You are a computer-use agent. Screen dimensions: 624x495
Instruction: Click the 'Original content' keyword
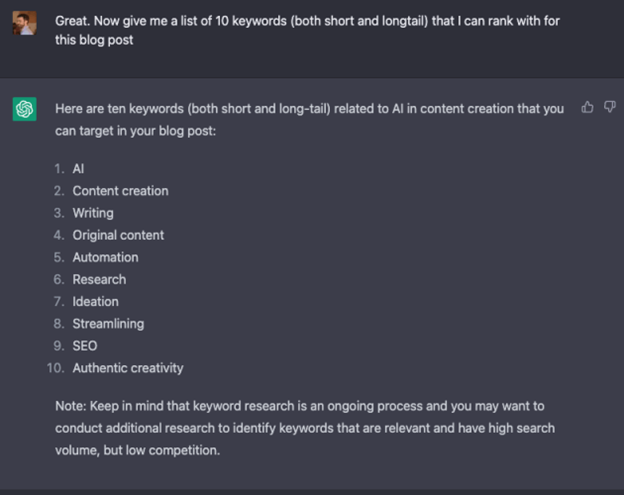118,235
